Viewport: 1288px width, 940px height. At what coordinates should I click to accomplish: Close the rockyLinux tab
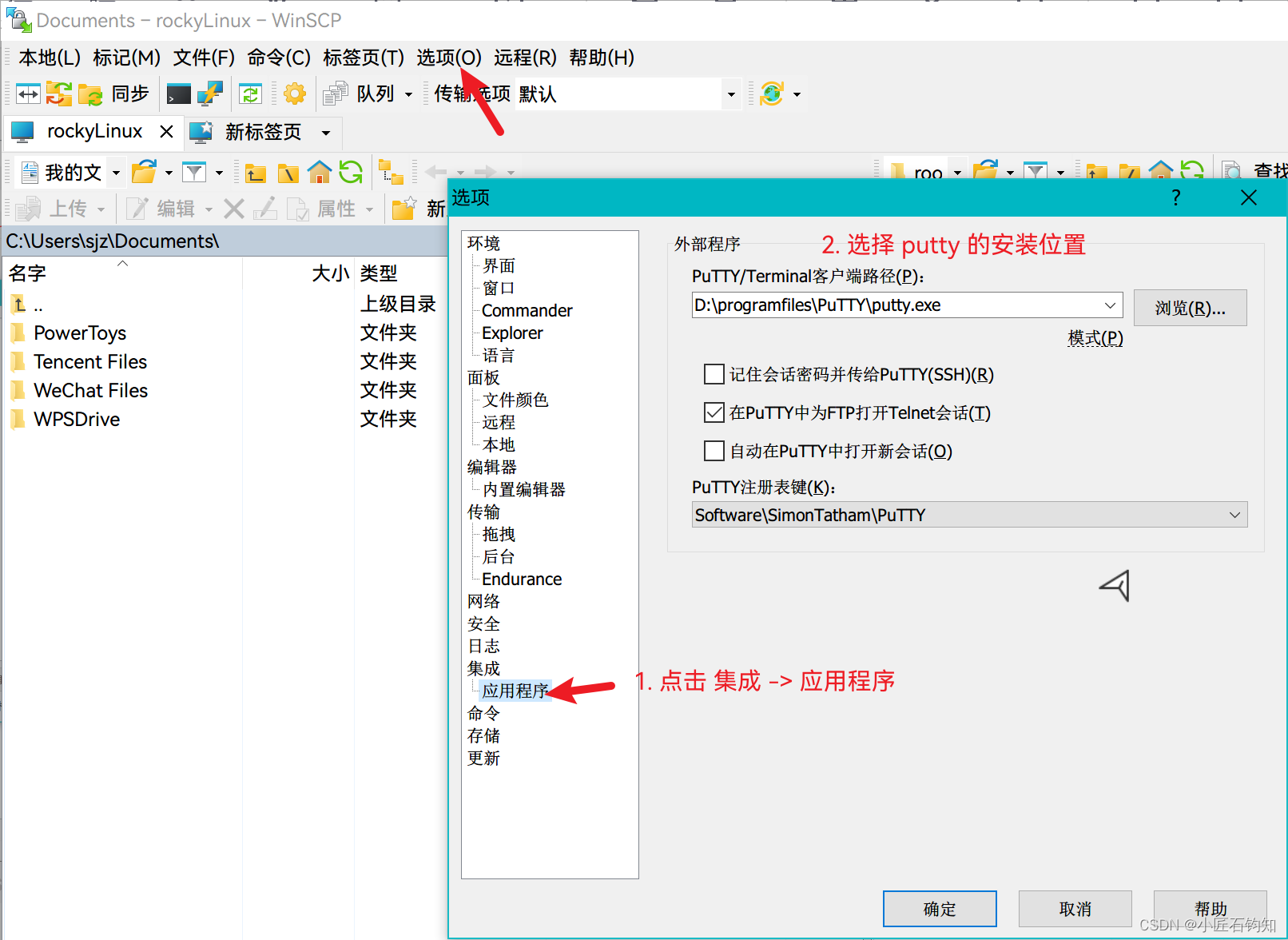pyautogui.click(x=166, y=131)
